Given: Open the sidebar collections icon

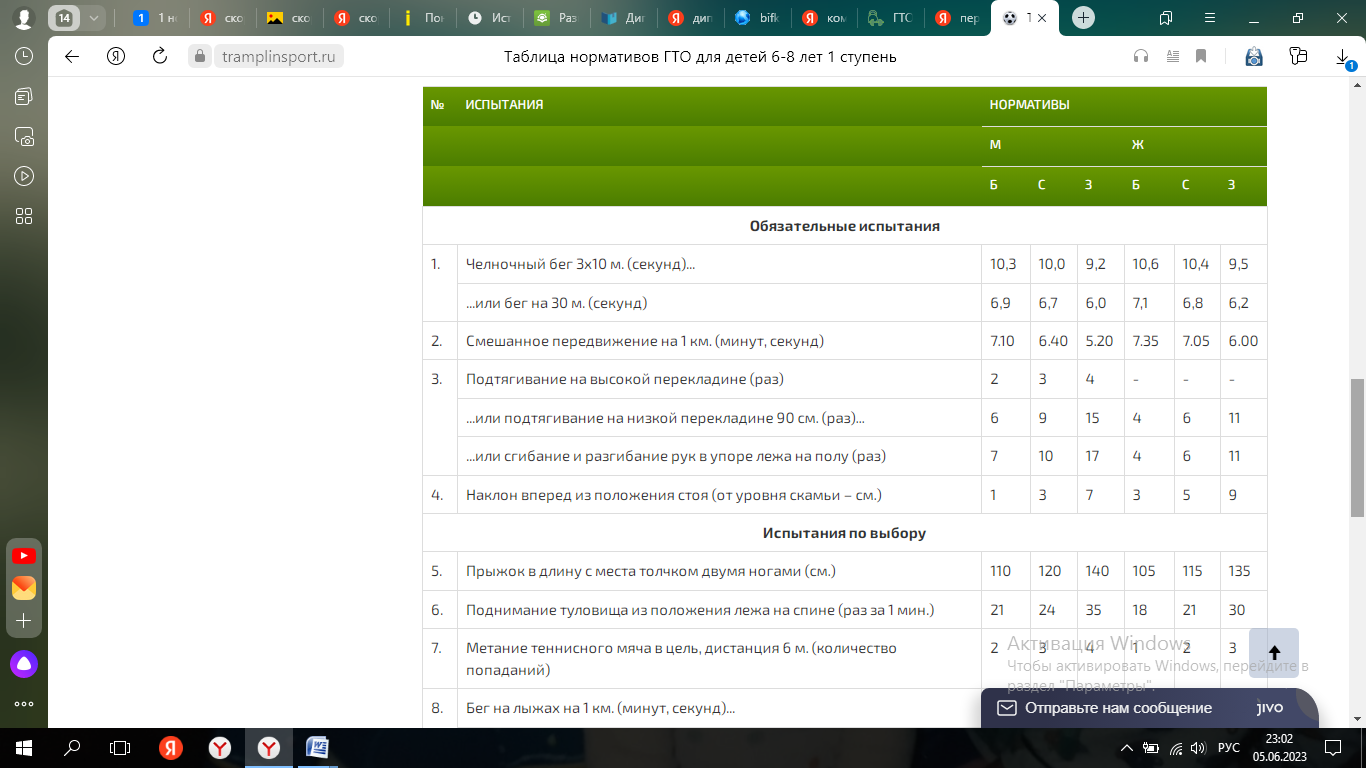Looking at the screenshot, I should tap(24, 96).
